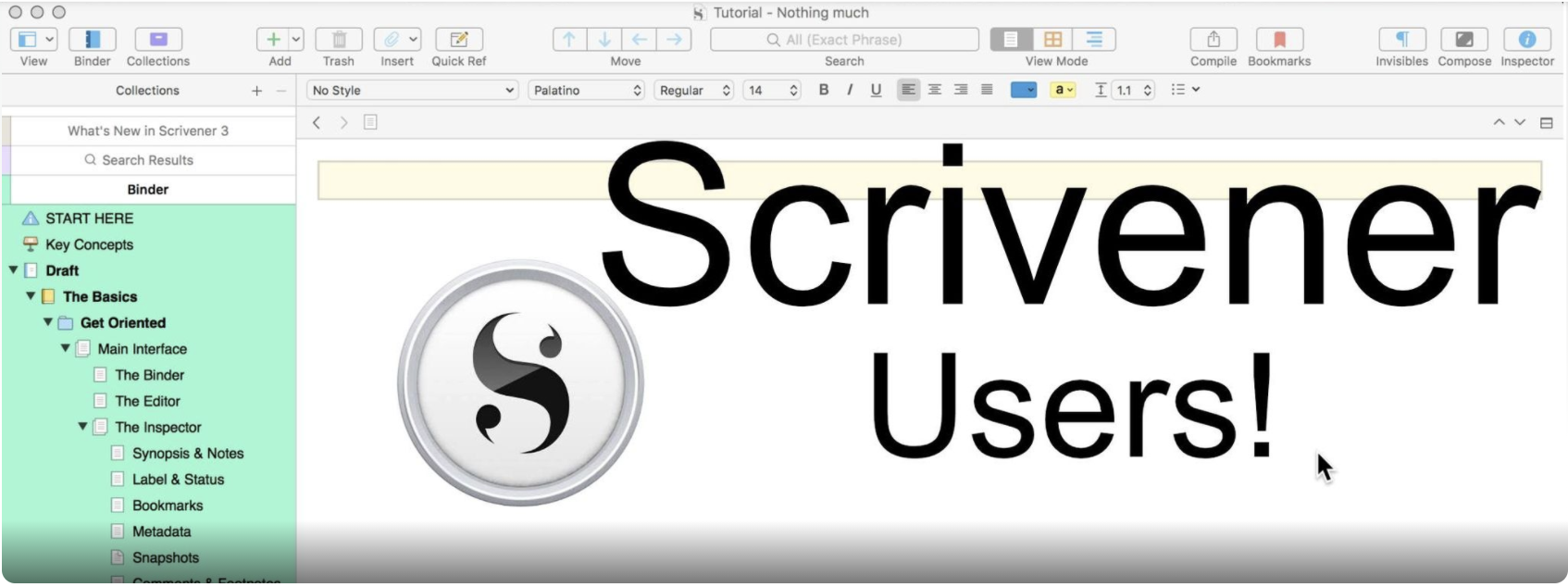
Task: Justify text alignment
Action: coord(987,90)
